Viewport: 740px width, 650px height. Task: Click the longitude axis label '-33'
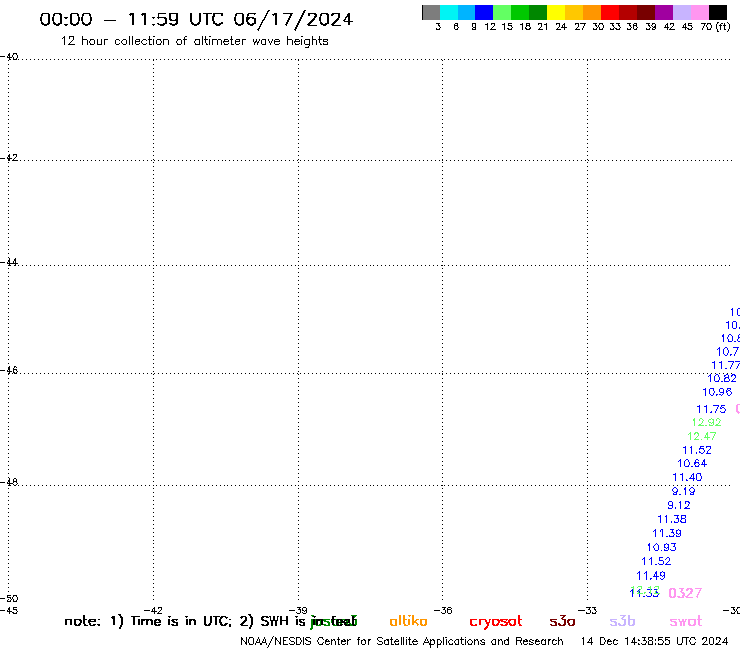pos(588,610)
